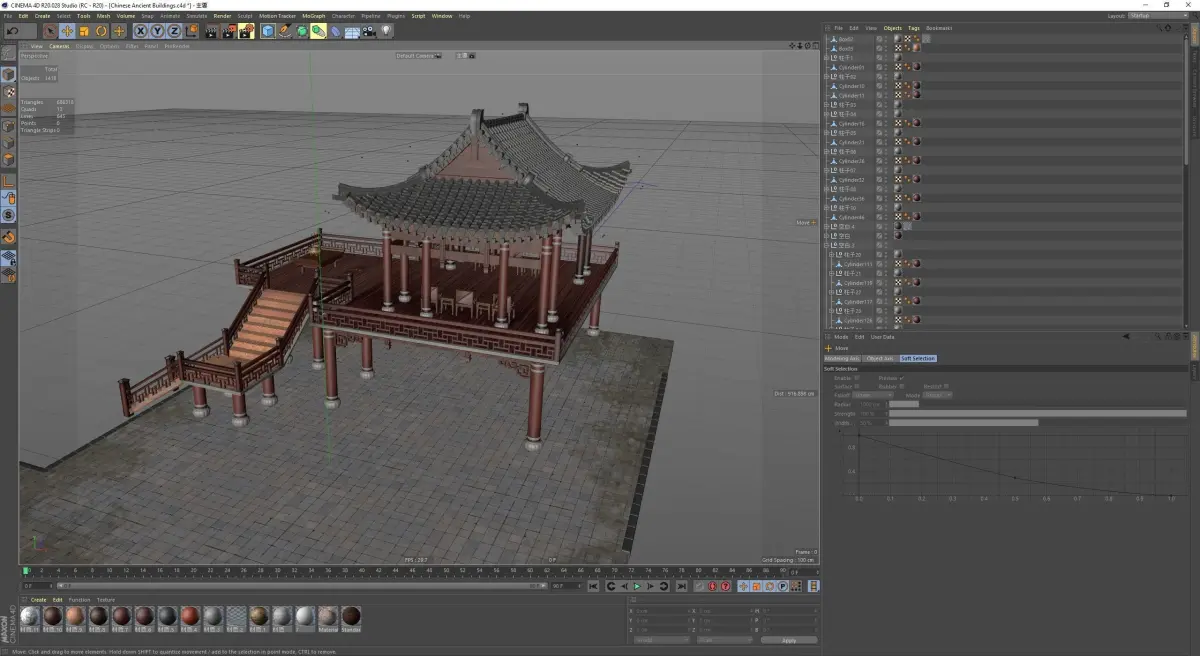This screenshot has width=1200, height=656.
Task: Open the File menu
Action: [x=8, y=16]
